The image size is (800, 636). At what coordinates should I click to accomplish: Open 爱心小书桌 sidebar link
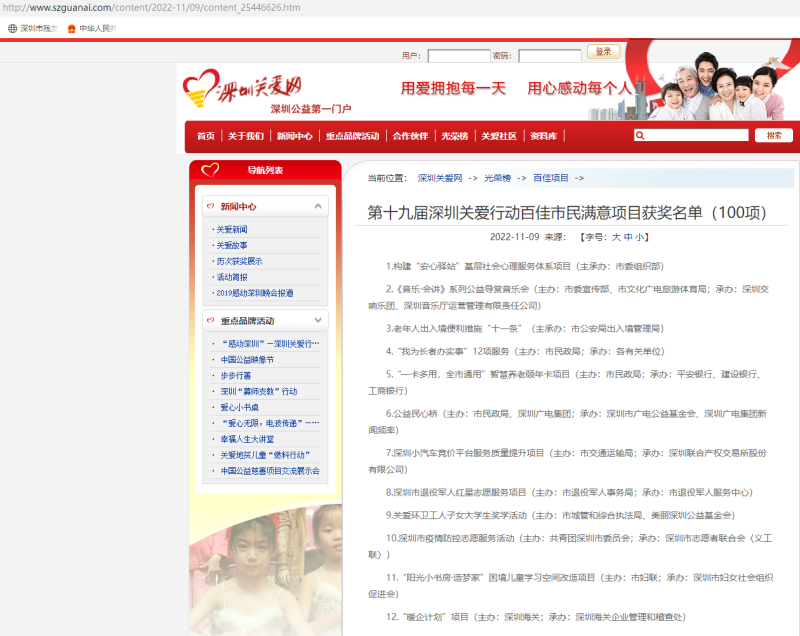(x=239, y=407)
